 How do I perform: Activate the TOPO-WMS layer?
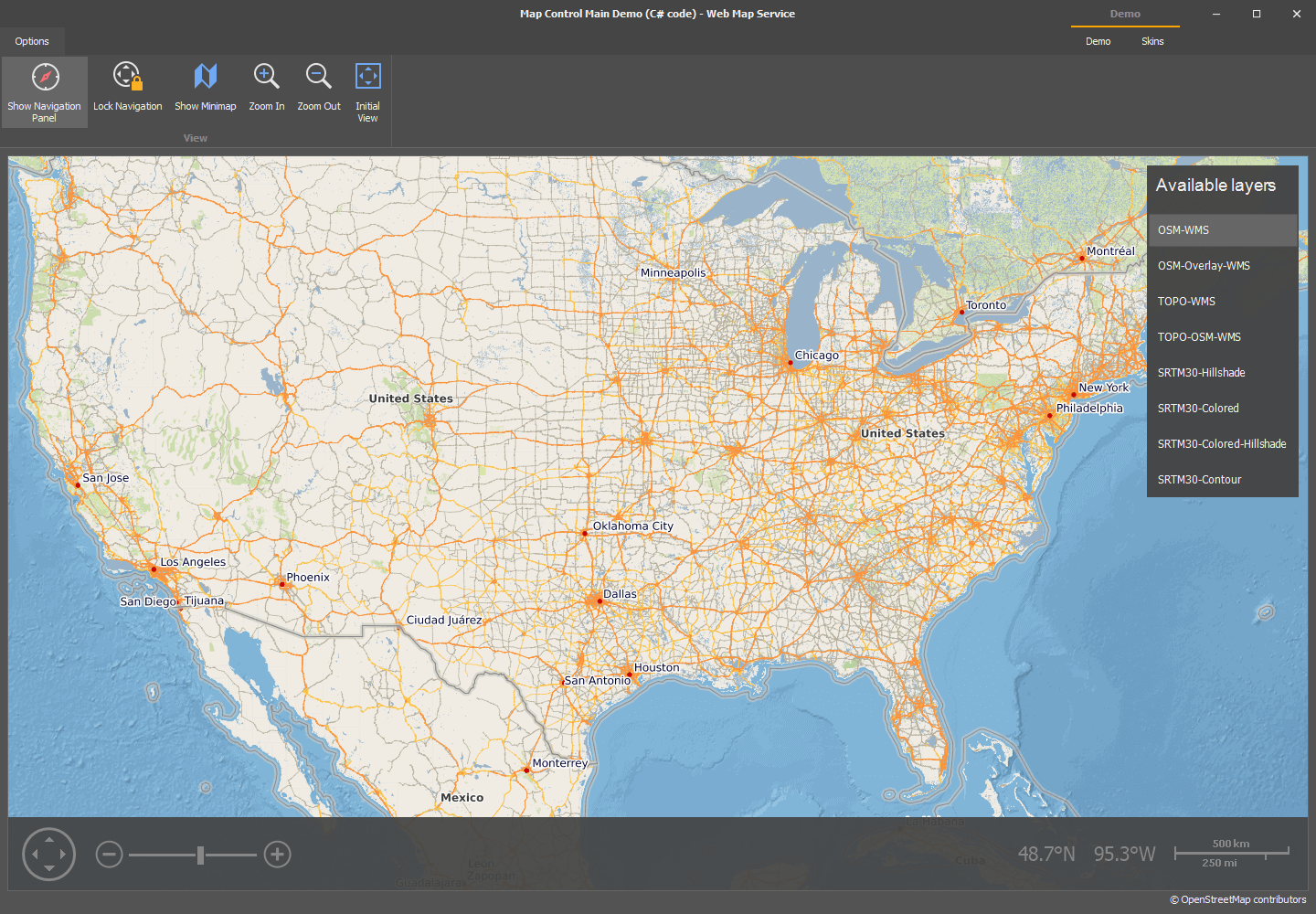tap(1185, 301)
